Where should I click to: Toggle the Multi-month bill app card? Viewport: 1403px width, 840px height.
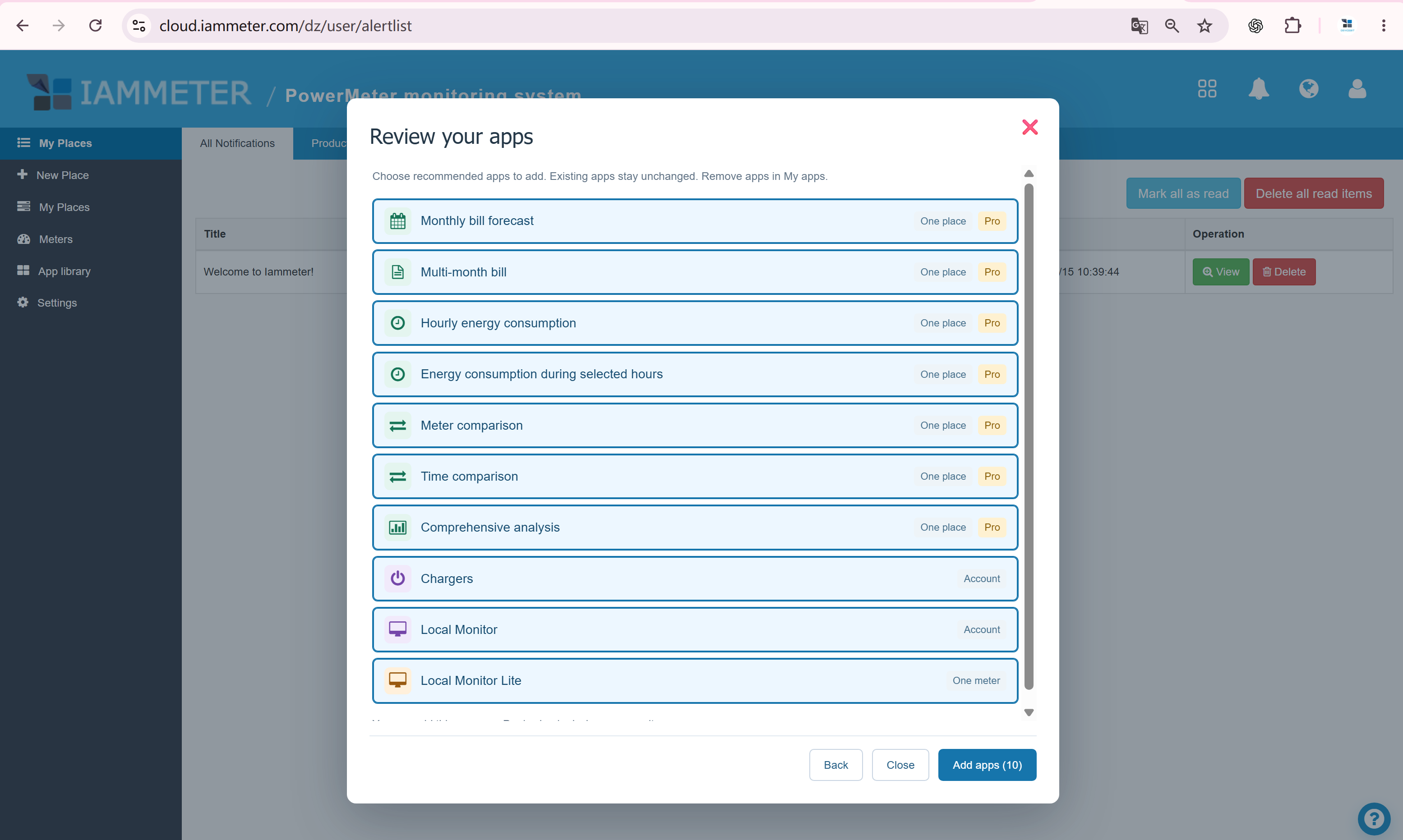(x=695, y=272)
